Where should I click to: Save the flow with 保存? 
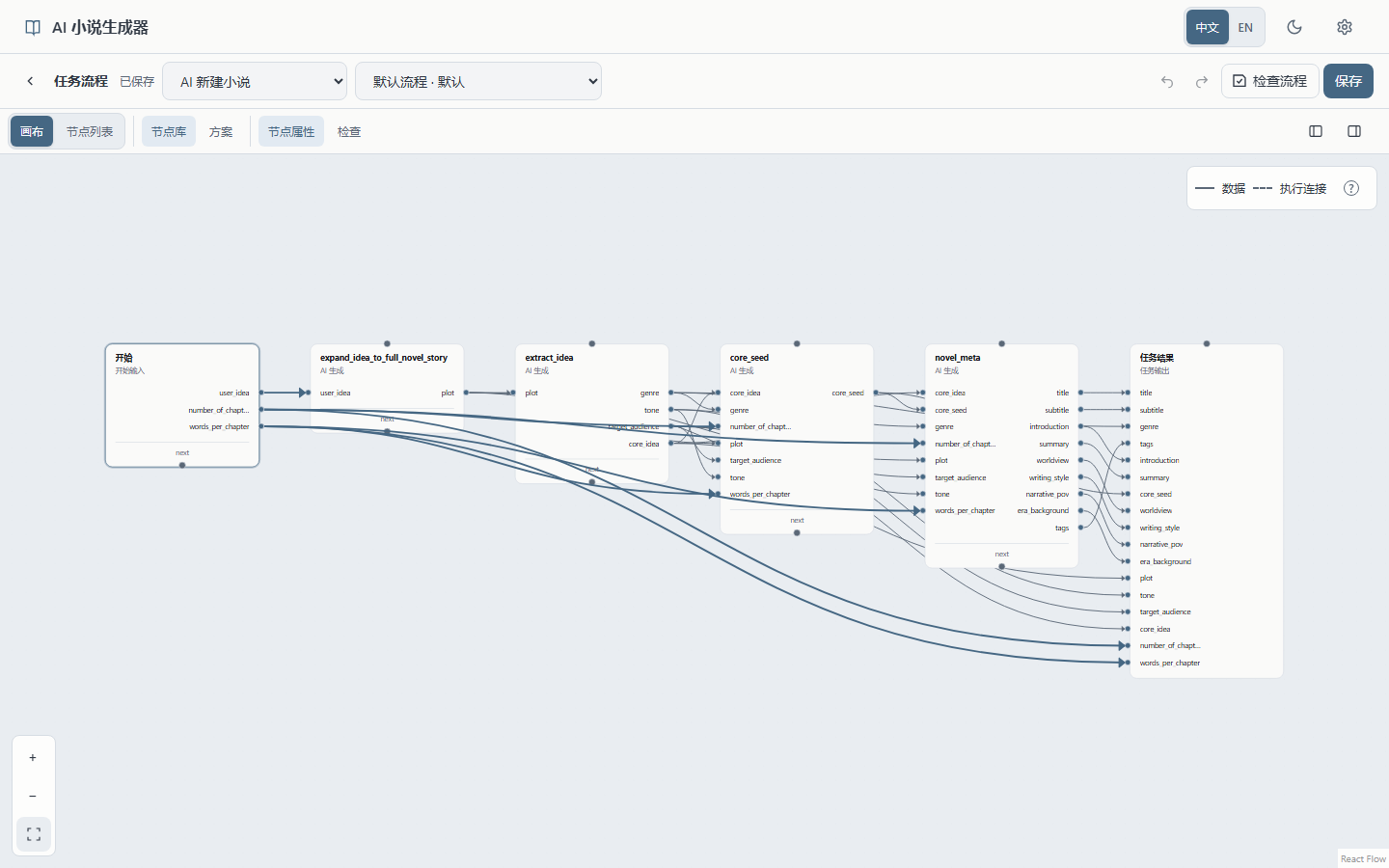click(1348, 81)
